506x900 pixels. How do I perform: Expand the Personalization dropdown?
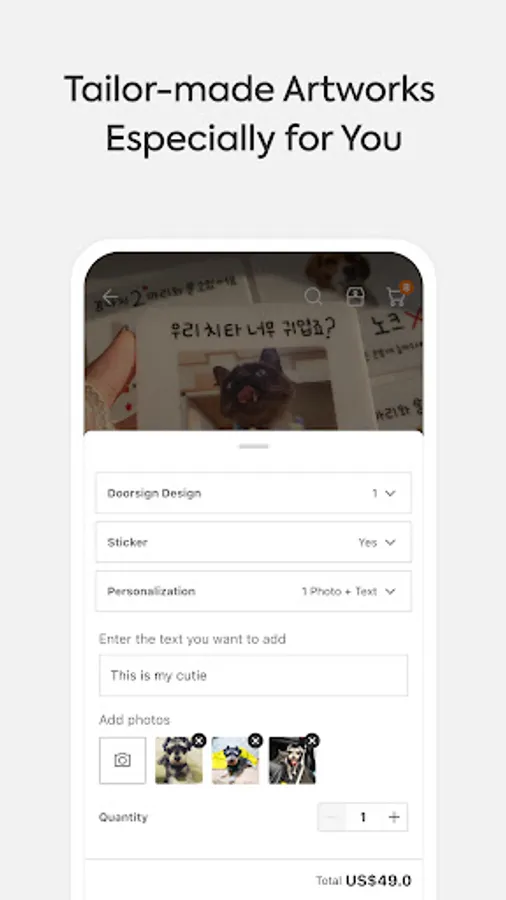(x=254, y=591)
